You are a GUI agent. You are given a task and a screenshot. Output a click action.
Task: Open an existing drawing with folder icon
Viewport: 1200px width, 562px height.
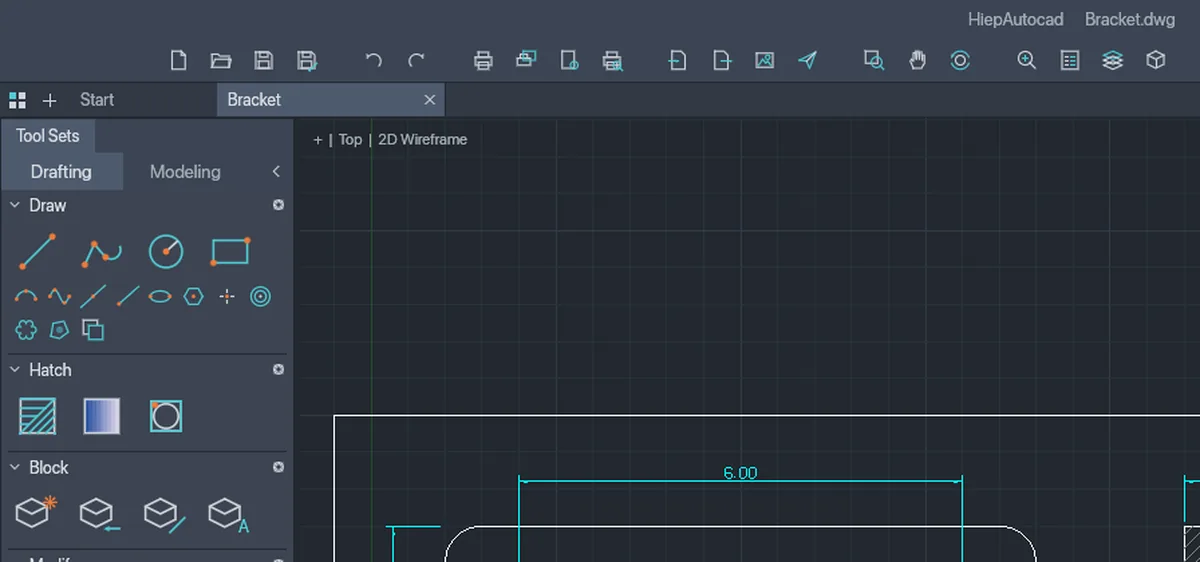[x=221, y=60]
